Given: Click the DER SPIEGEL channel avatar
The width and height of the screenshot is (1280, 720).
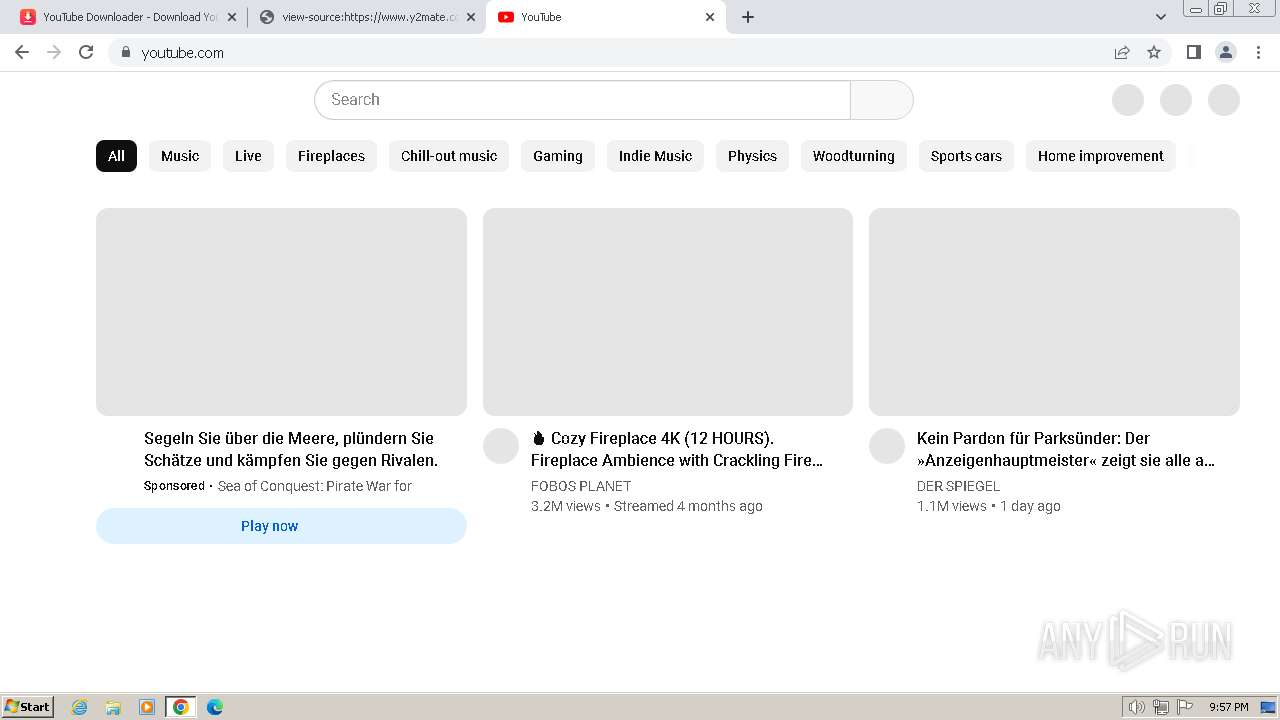Looking at the screenshot, I should [x=887, y=446].
